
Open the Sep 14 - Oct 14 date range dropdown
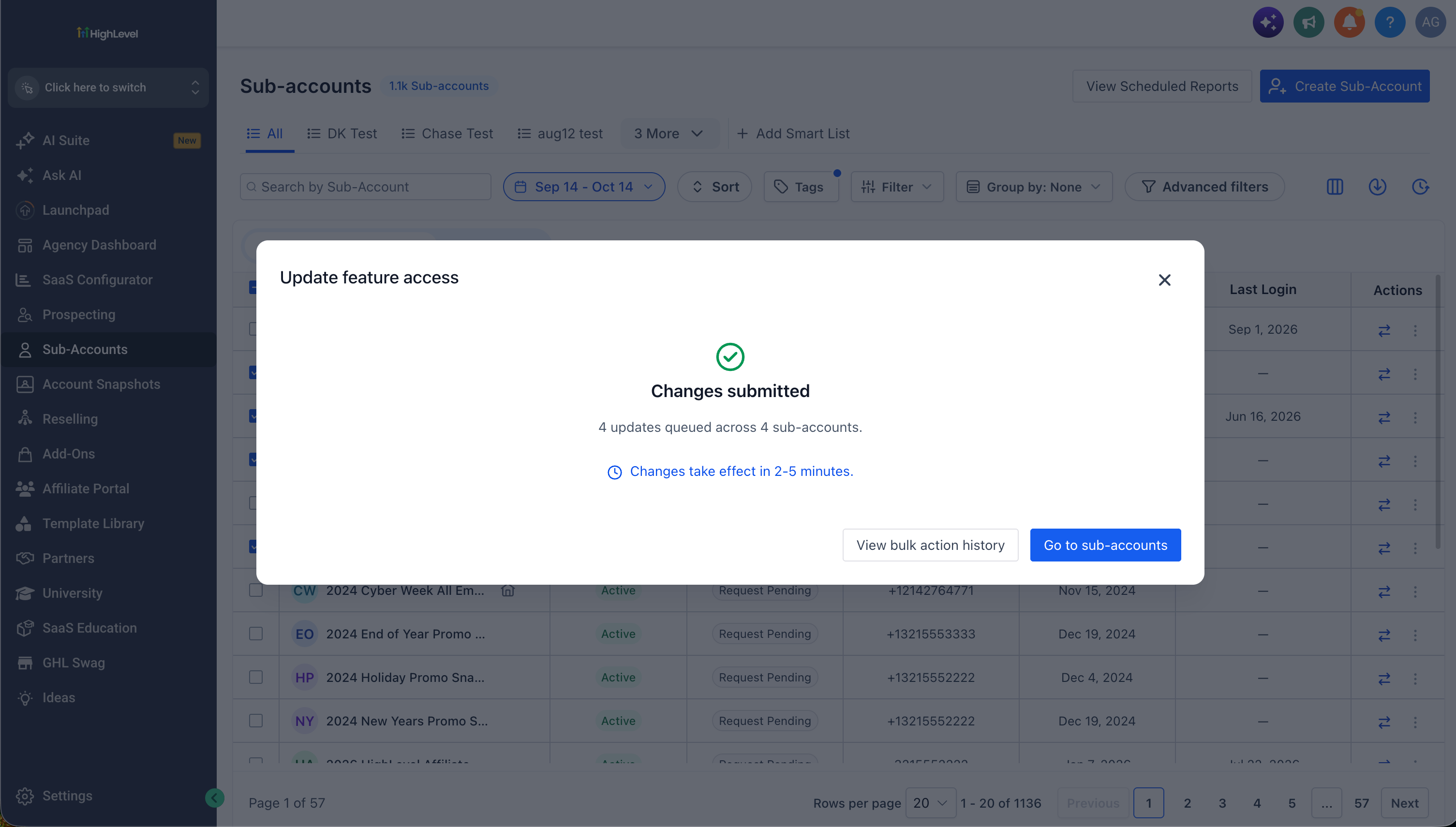583,187
